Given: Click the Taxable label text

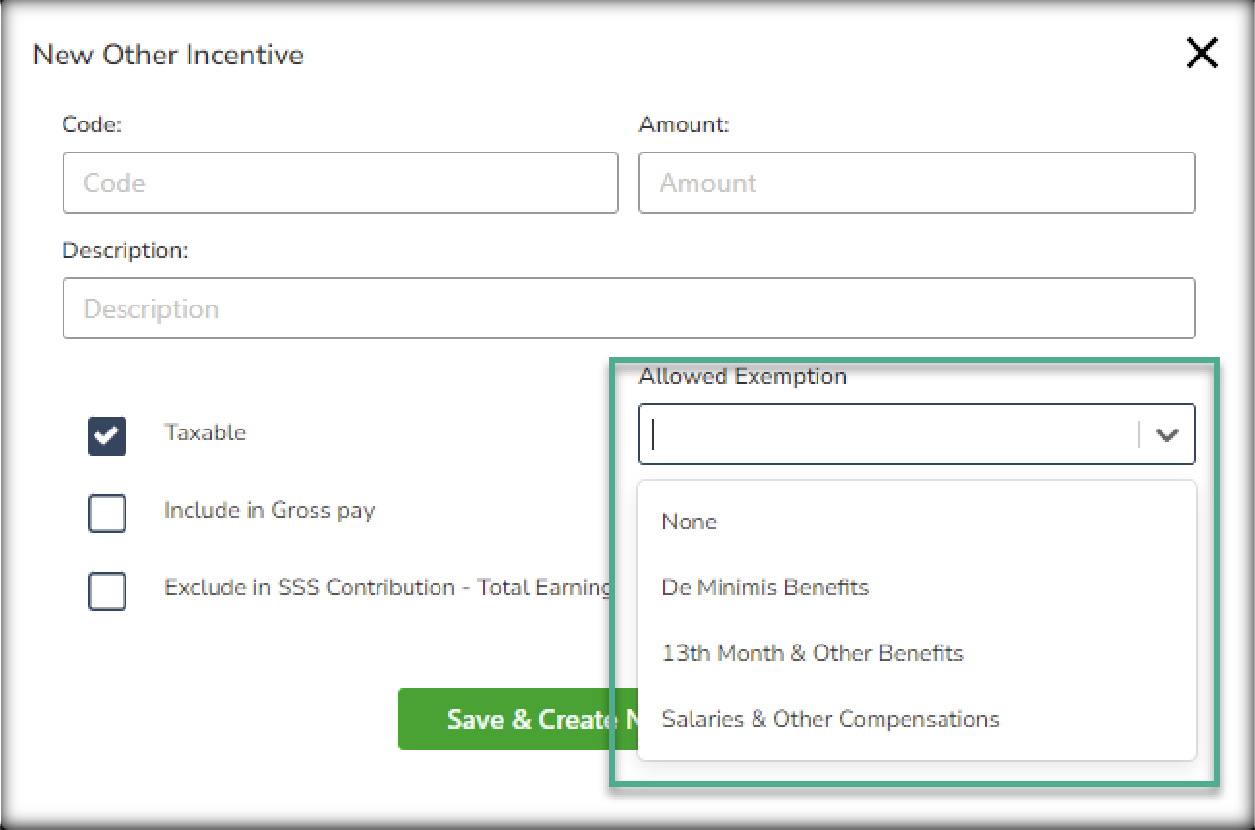Looking at the screenshot, I should [205, 433].
